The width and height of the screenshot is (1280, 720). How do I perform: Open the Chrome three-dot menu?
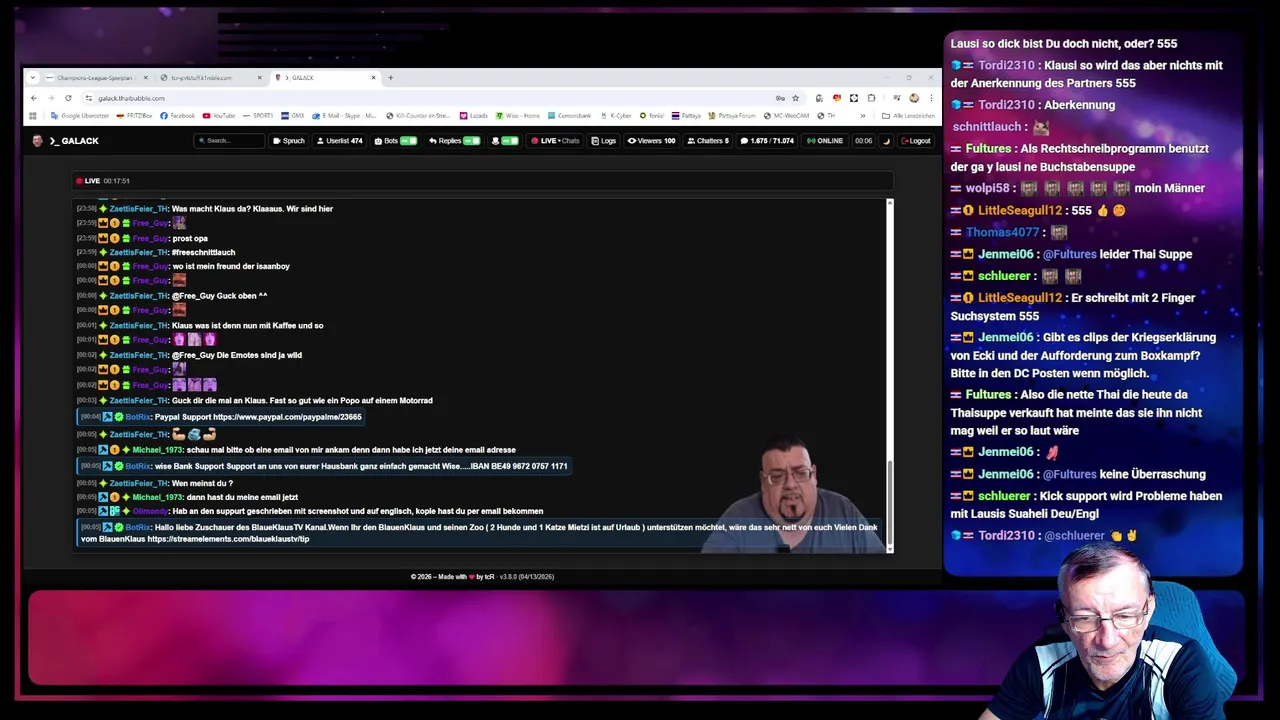tap(931, 98)
